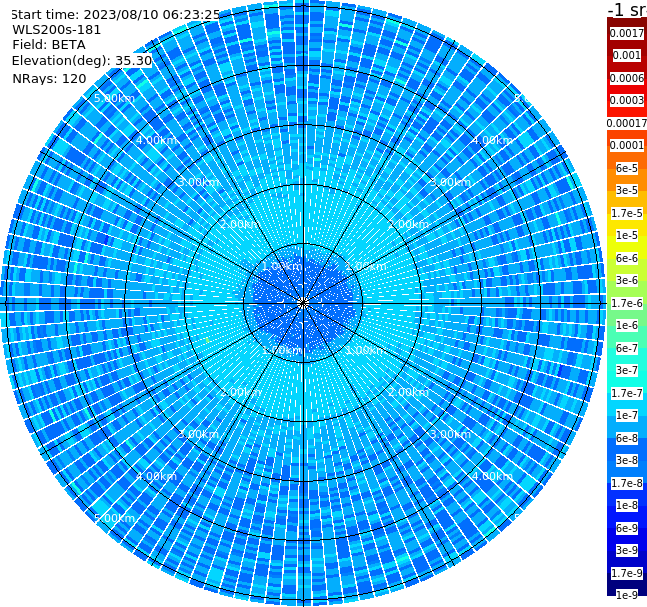Click the upper-left 5.00km range ring label

pos(115,98)
